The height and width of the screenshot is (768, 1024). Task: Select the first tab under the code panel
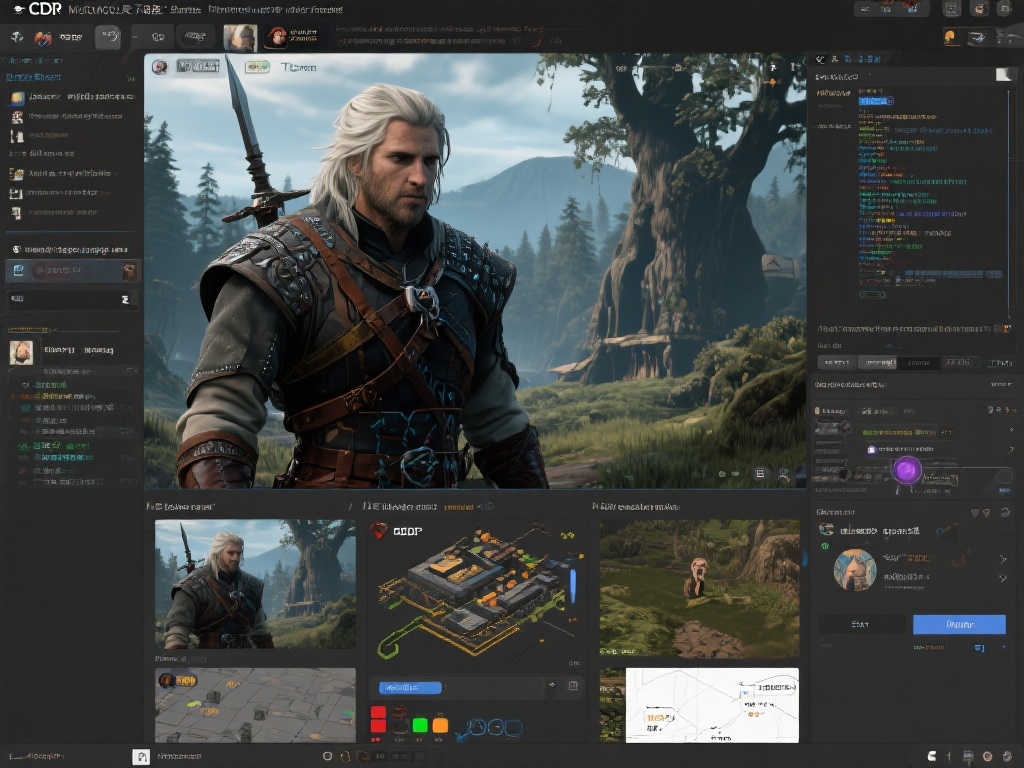point(837,363)
